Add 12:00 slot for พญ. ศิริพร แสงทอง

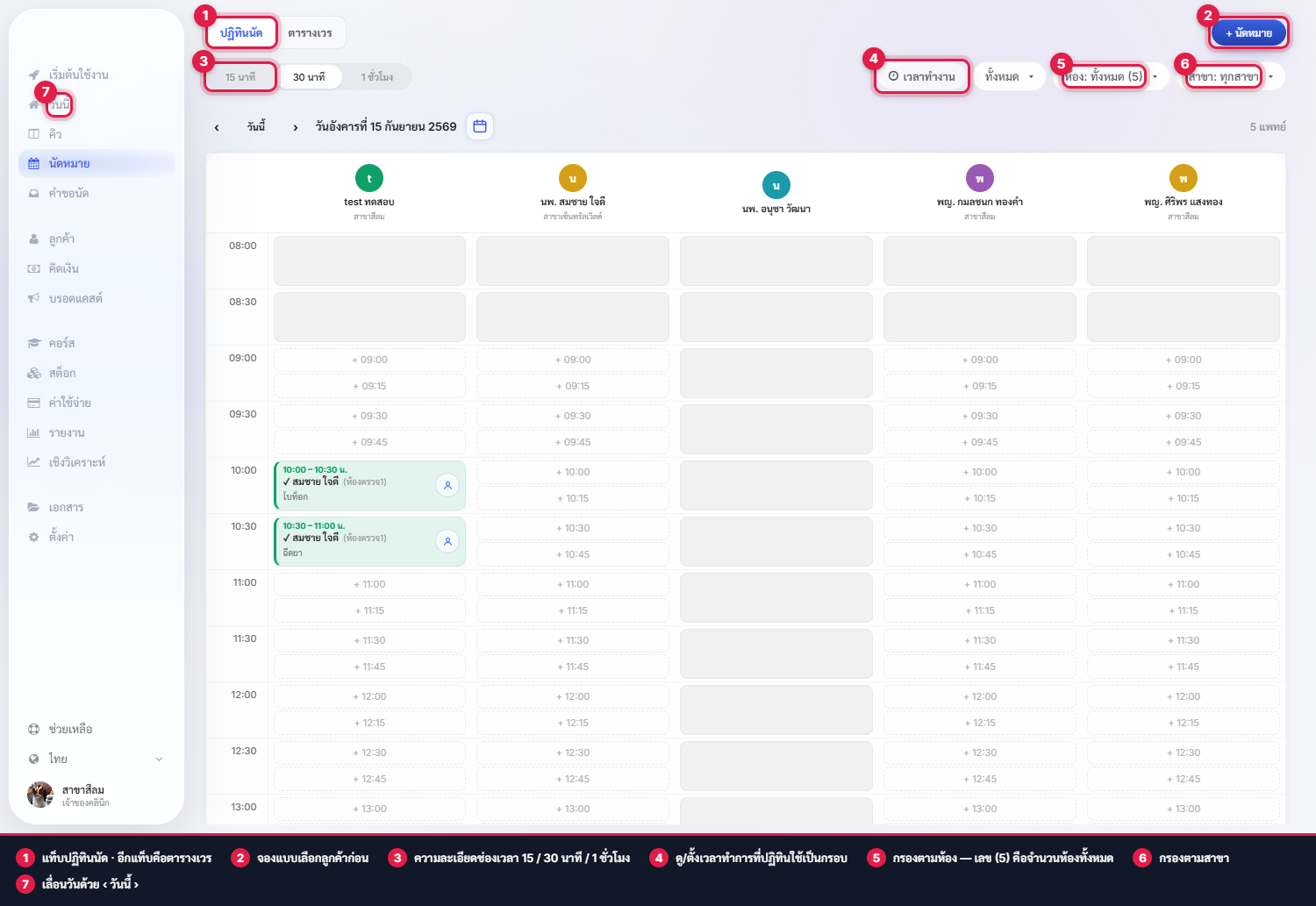pyautogui.click(x=1184, y=697)
